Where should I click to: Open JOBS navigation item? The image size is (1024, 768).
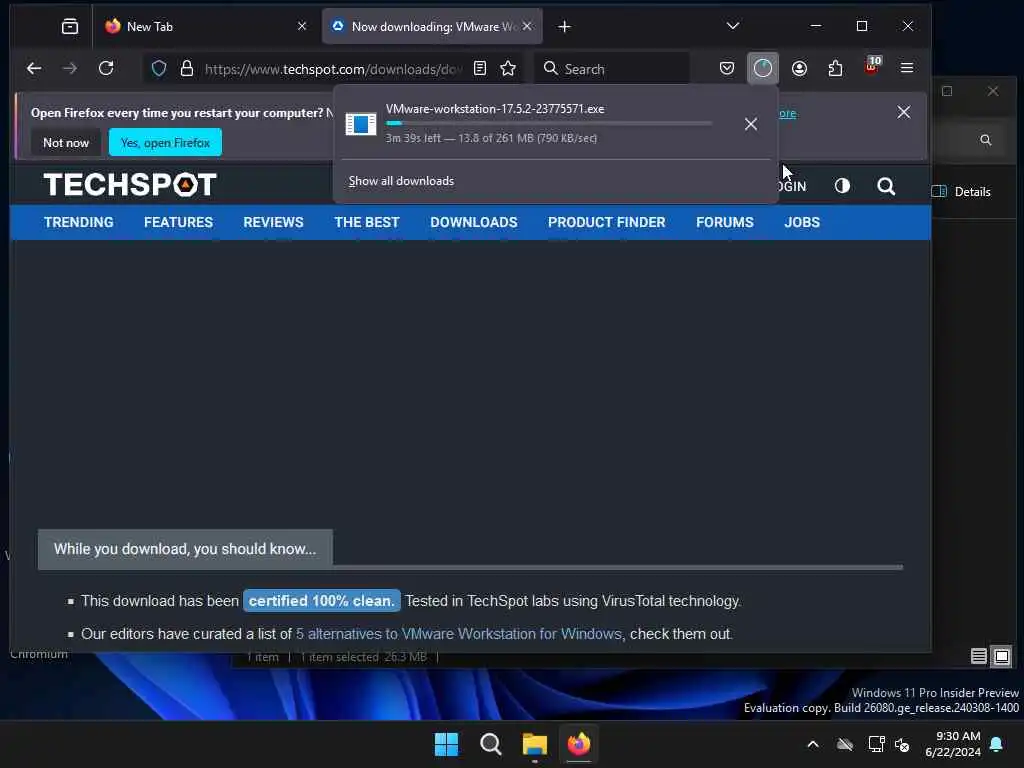(x=801, y=222)
